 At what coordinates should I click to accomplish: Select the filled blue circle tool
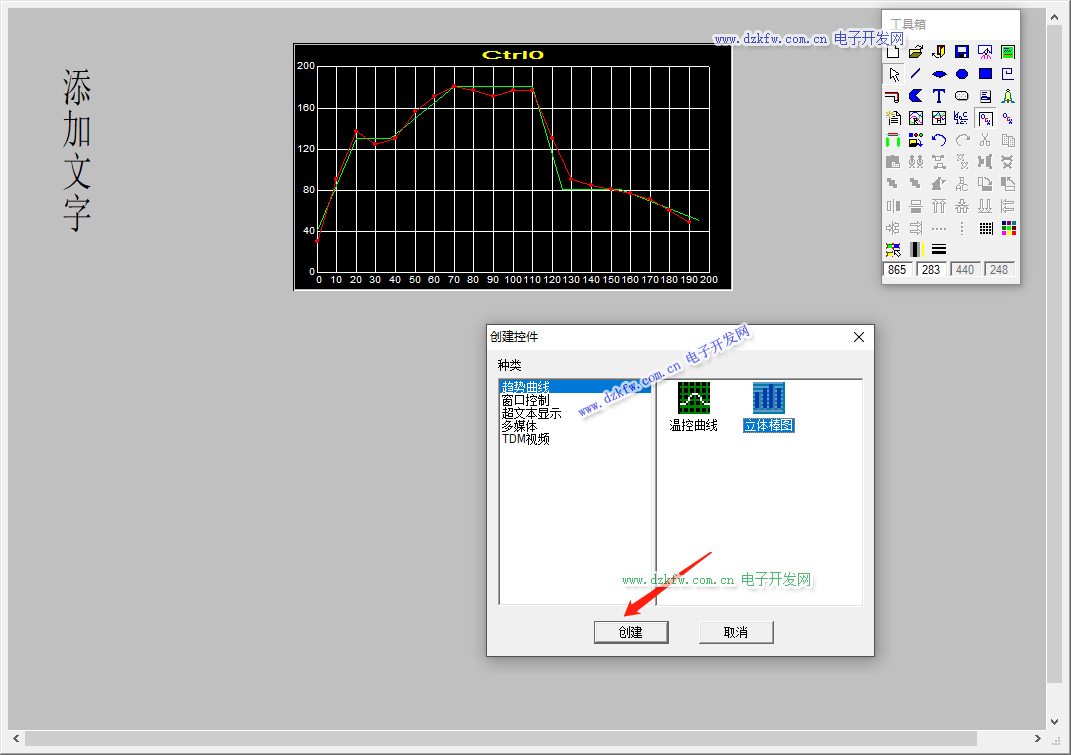(x=962, y=74)
